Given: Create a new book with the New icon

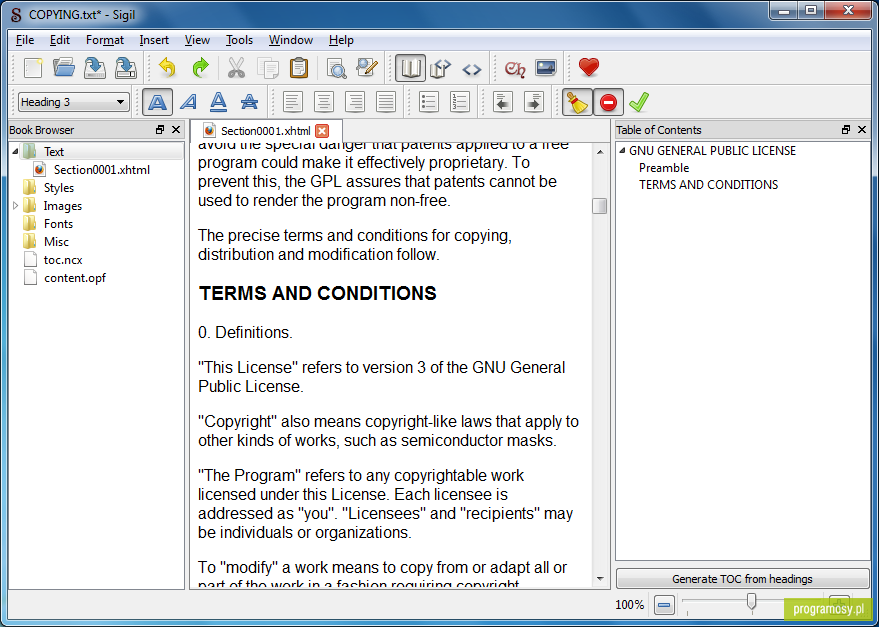Looking at the screenshot, I should (33, 68).
